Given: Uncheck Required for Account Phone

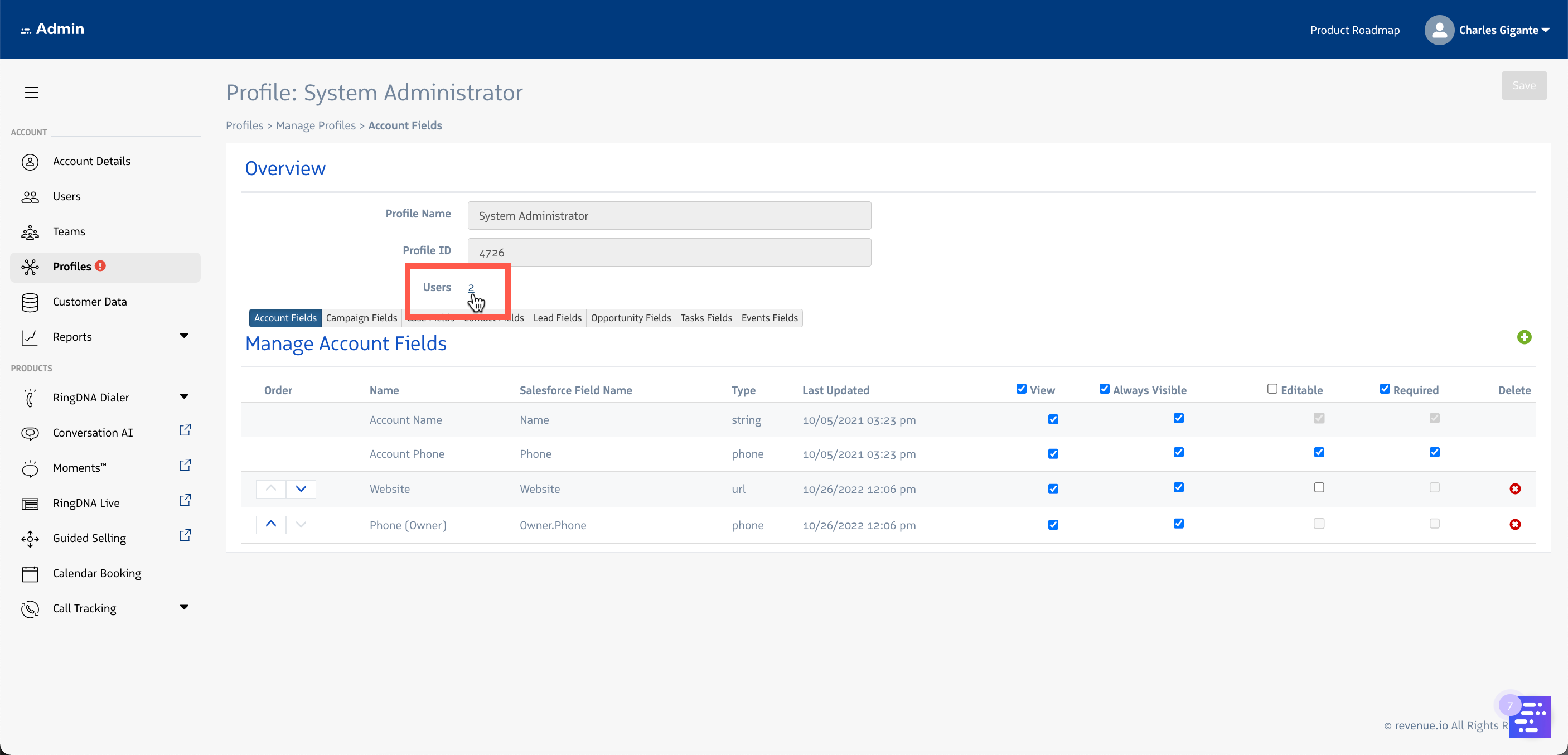Looking at the screenshot, I should [1434, 452].
